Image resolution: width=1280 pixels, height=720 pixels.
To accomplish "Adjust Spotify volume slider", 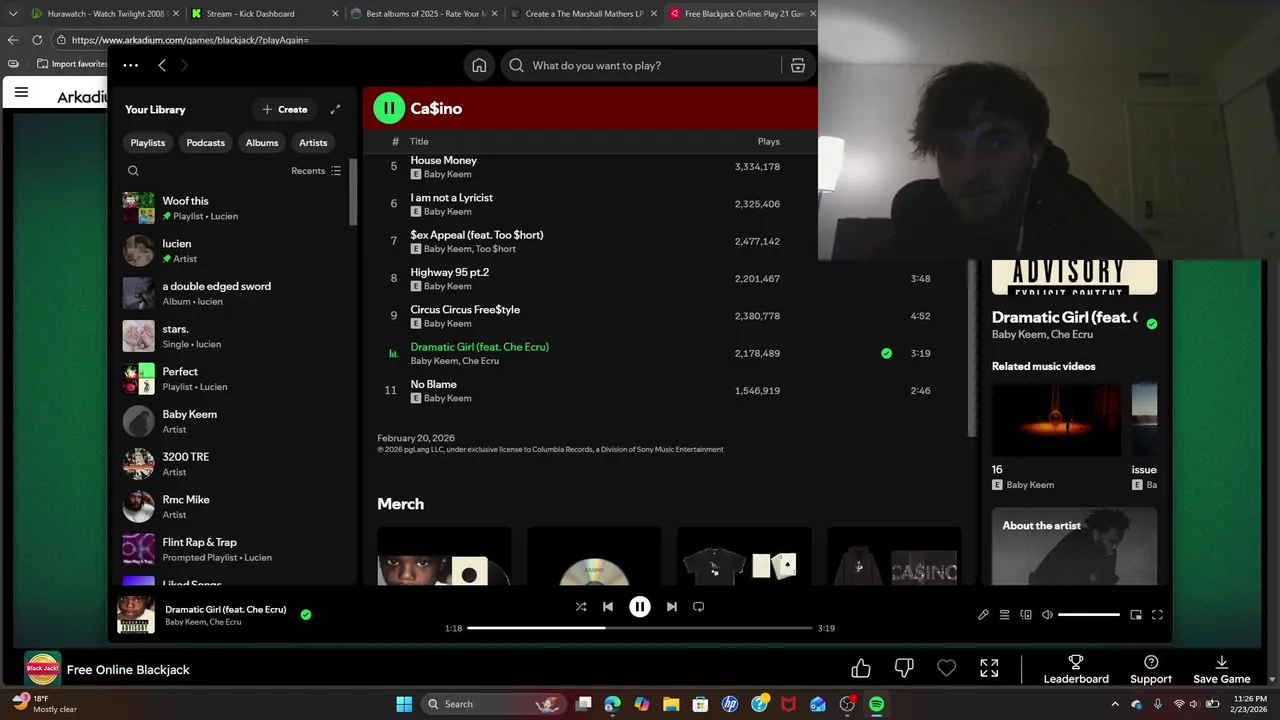I will [1089, 615].
